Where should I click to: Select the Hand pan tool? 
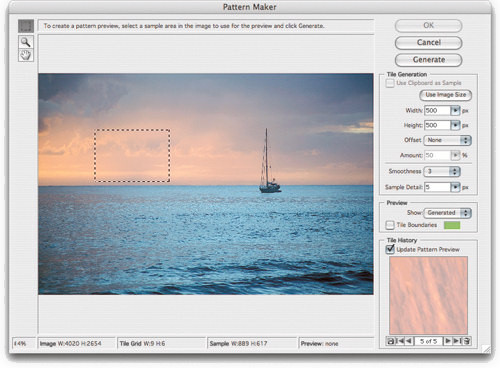(x=26, y=55)
